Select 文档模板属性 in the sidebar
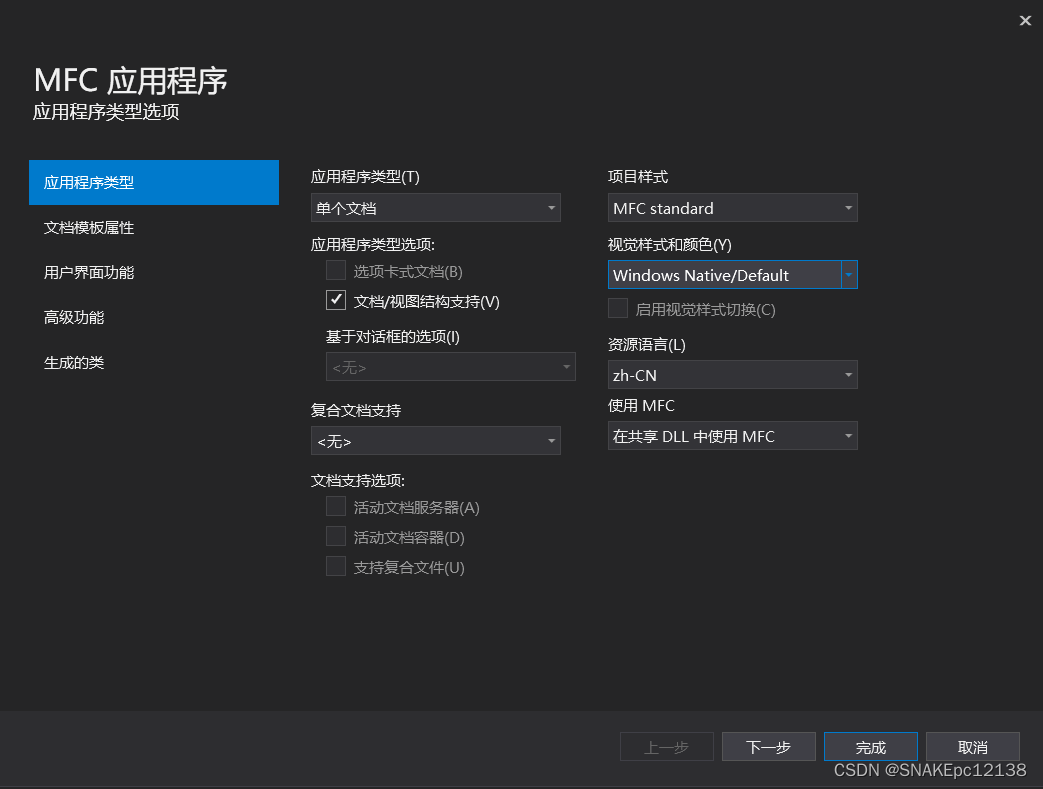 tap(87, 227)
